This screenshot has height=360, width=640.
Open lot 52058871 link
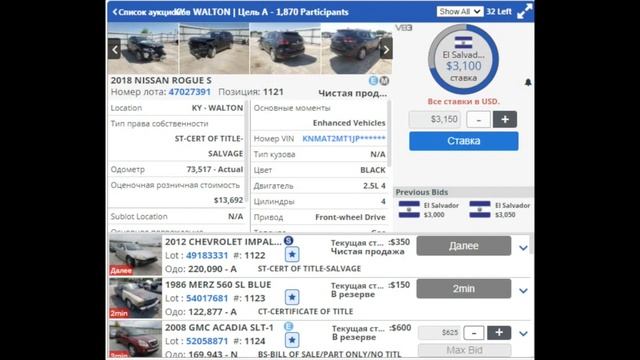point(207,341)
